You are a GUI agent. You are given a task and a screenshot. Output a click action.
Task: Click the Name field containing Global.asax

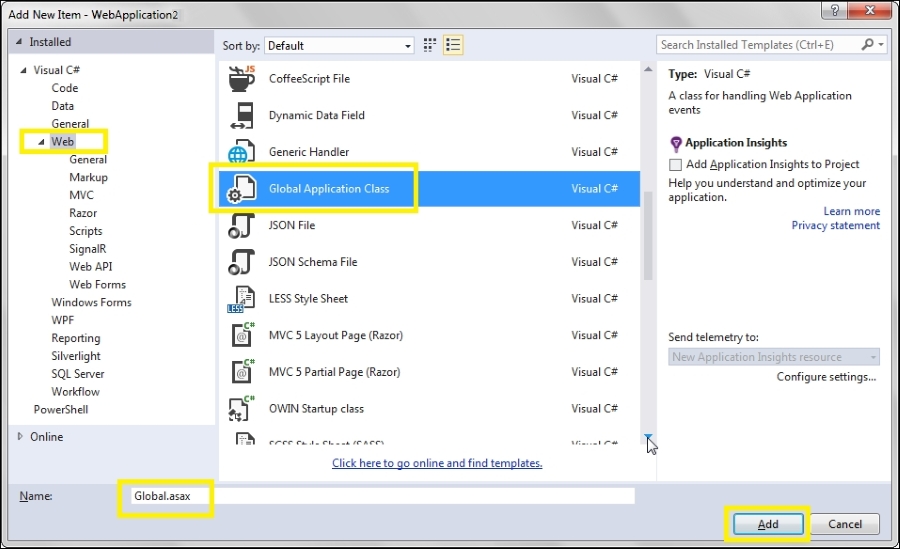coord(382,496)
